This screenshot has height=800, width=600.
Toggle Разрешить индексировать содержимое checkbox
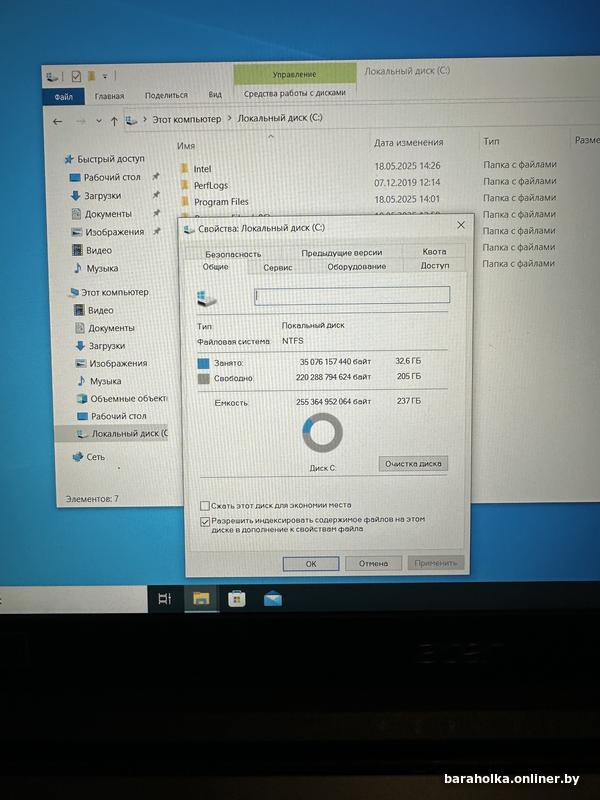(205, 522)
